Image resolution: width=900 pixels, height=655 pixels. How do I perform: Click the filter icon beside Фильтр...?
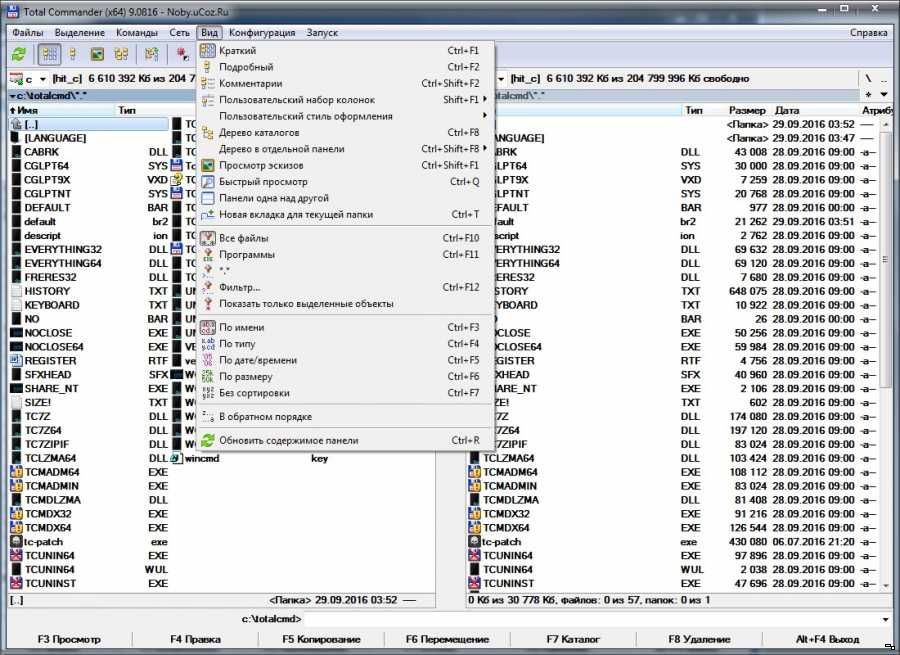pos(208,287)
